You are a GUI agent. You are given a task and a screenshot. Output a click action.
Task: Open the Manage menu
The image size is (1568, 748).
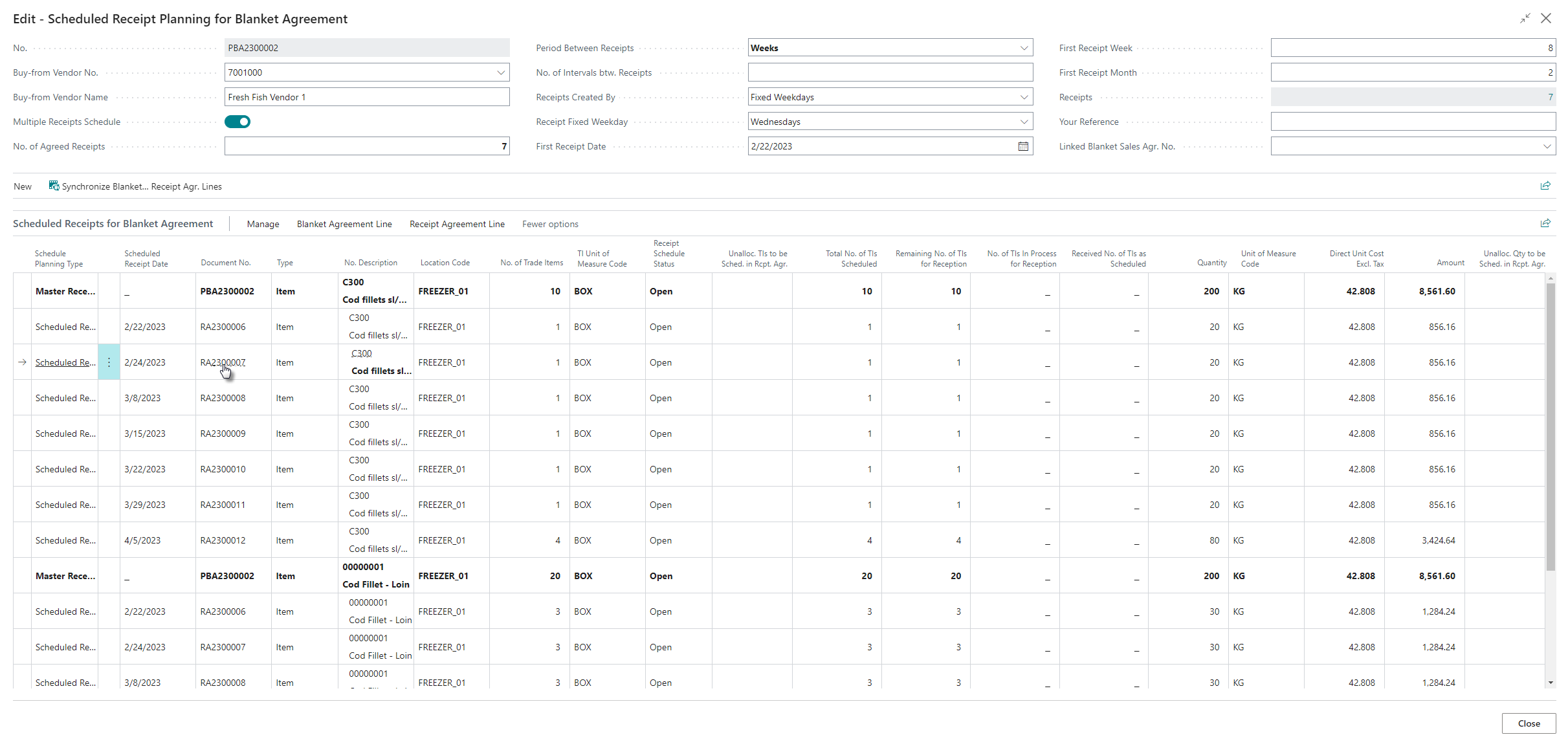(263, 224)
